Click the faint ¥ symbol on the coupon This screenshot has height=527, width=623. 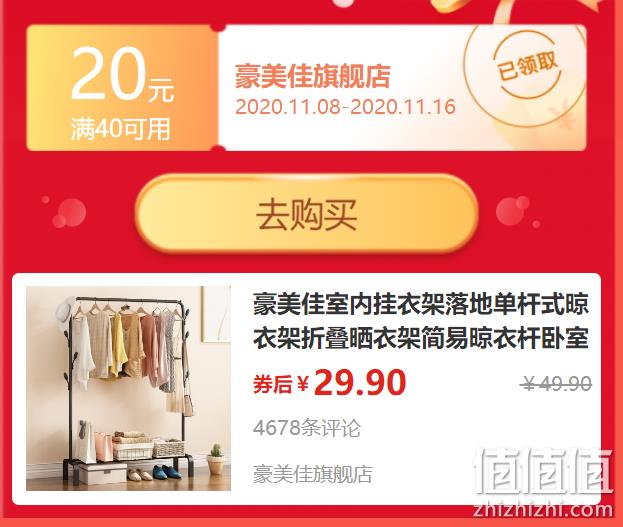[563, 117]
